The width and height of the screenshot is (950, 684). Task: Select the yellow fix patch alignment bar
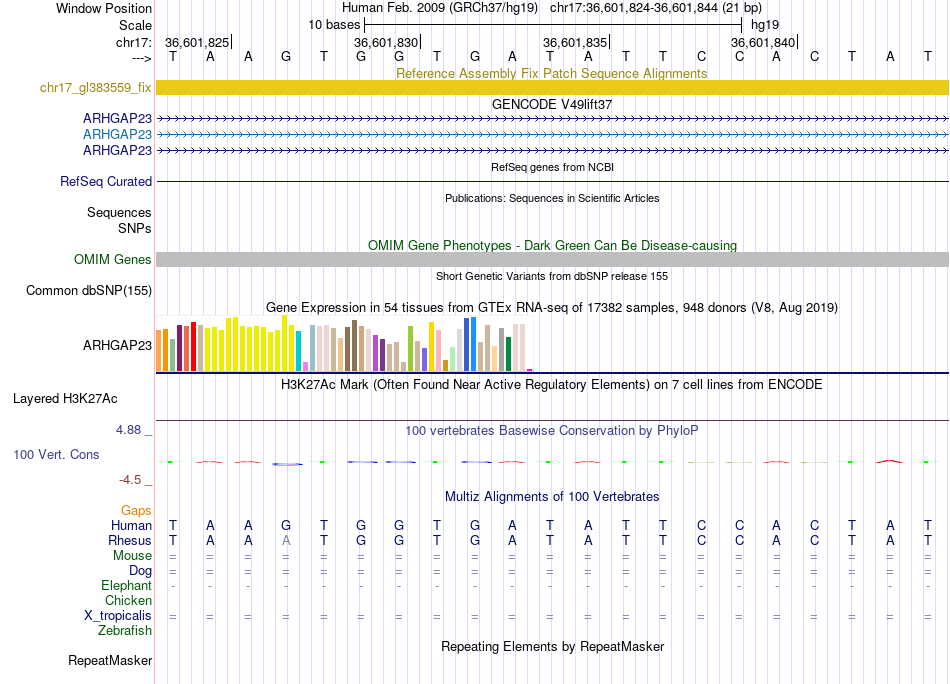tap(552, 87)
